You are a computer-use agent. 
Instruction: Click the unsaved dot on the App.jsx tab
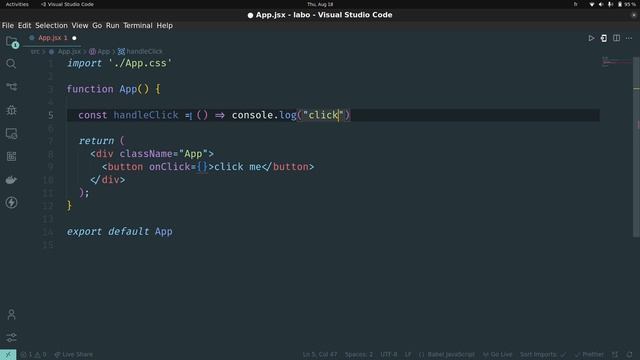74,38
